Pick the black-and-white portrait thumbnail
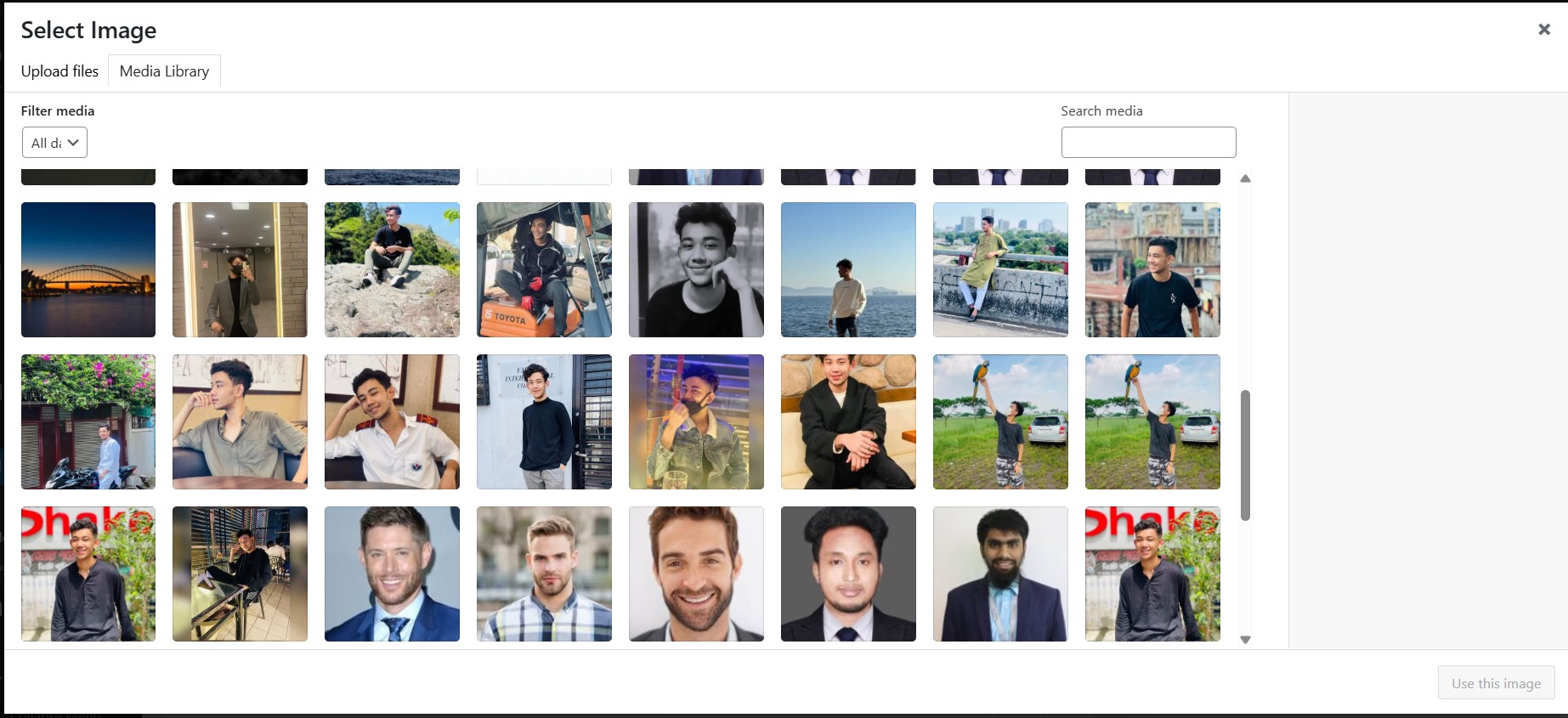This screenshot has width=1568, height=718. click(x=696, y=269)
